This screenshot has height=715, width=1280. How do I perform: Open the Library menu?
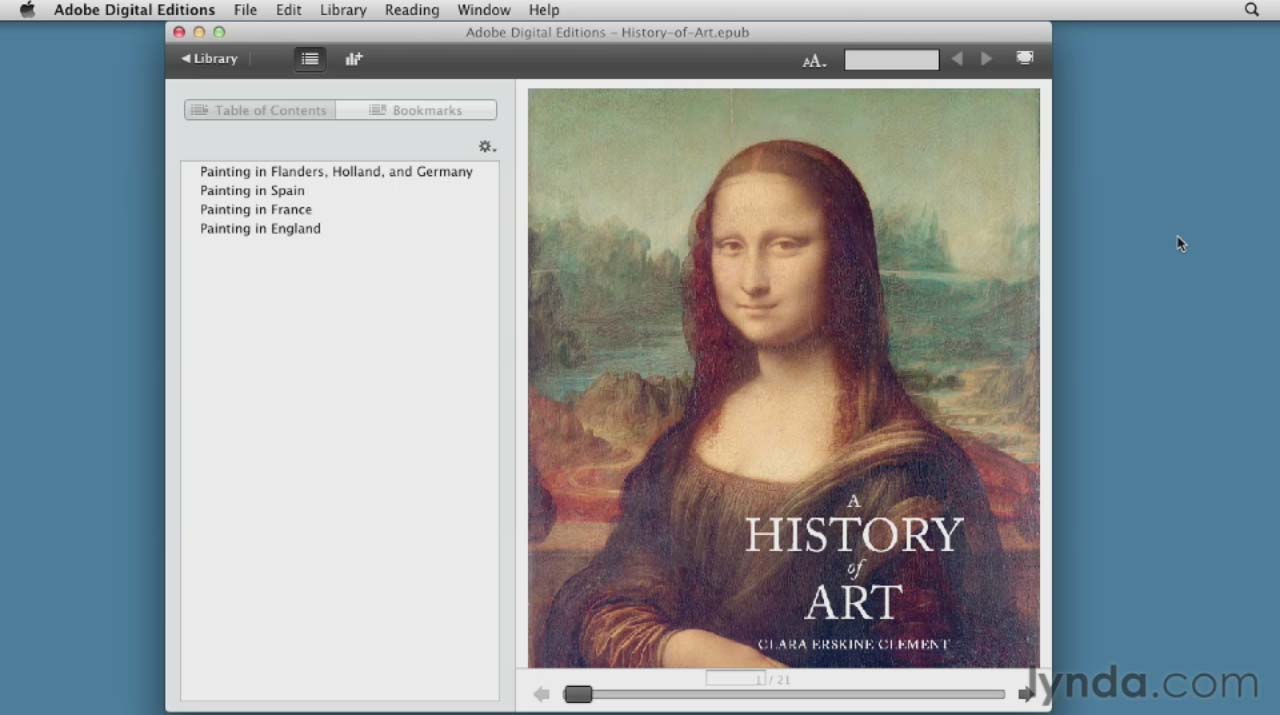[343, 10]
